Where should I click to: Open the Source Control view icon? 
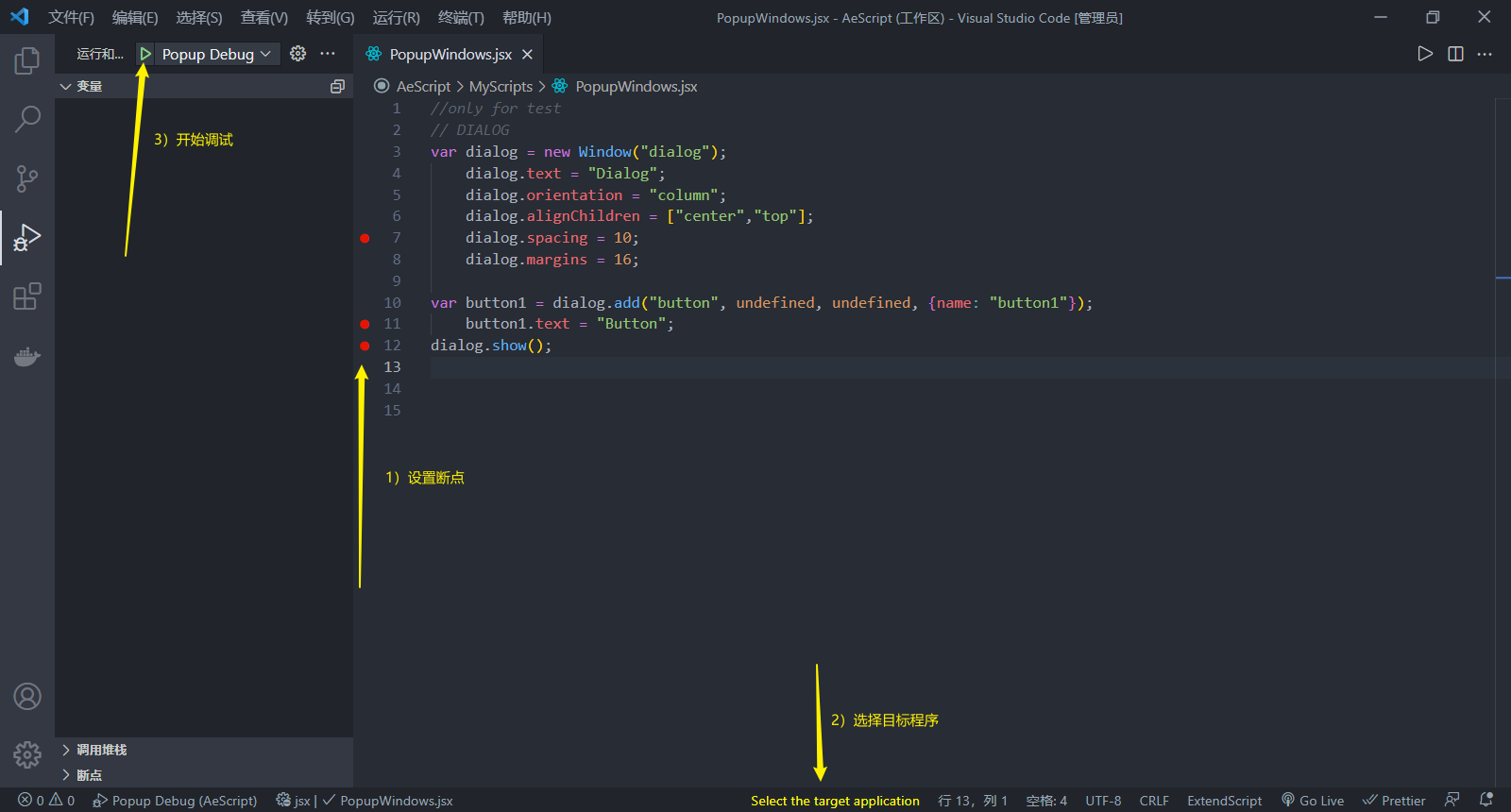point(27,178)
